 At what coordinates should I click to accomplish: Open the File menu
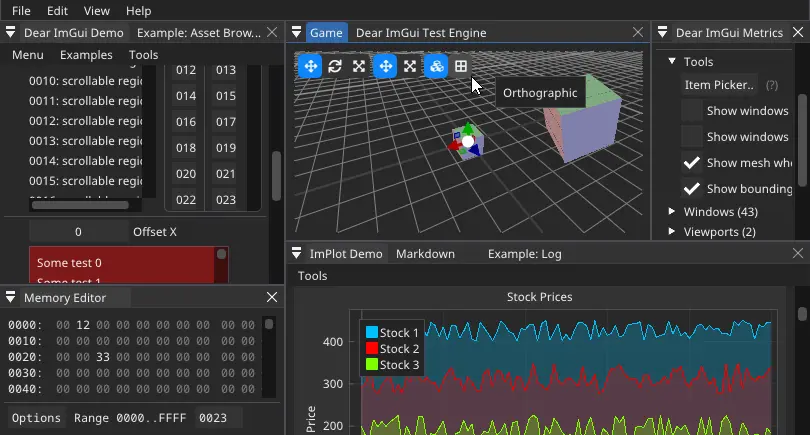(x=21, y=11)
